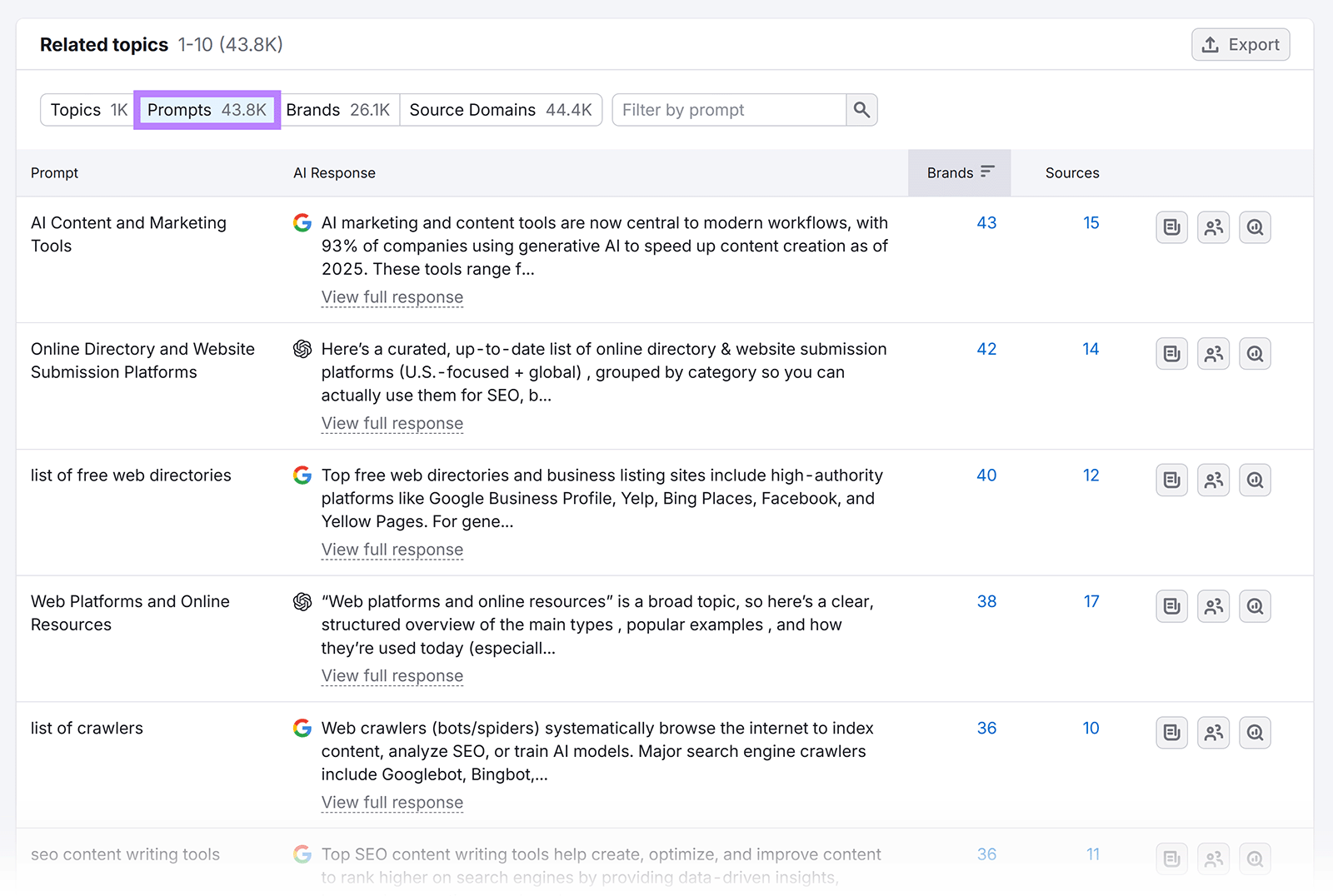
Task: Focus the Filter by prompt input field
Action: pos(729,110)
